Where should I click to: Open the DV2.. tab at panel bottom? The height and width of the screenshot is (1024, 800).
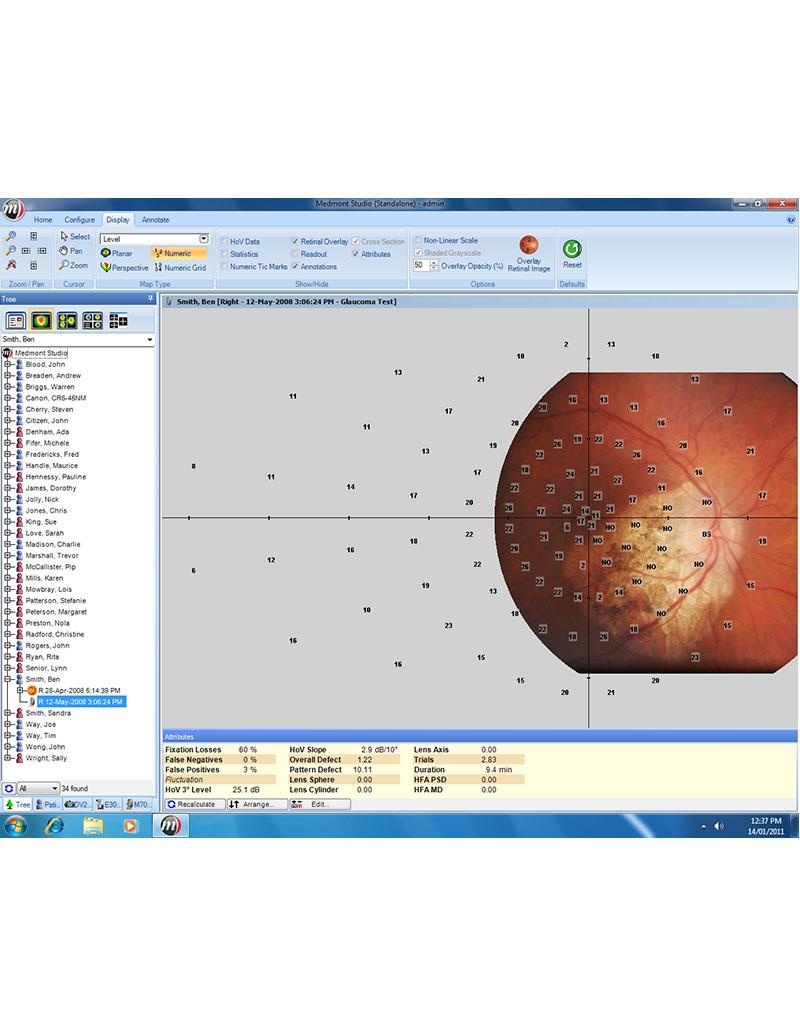pyautogui.click(x=76, y=805)
